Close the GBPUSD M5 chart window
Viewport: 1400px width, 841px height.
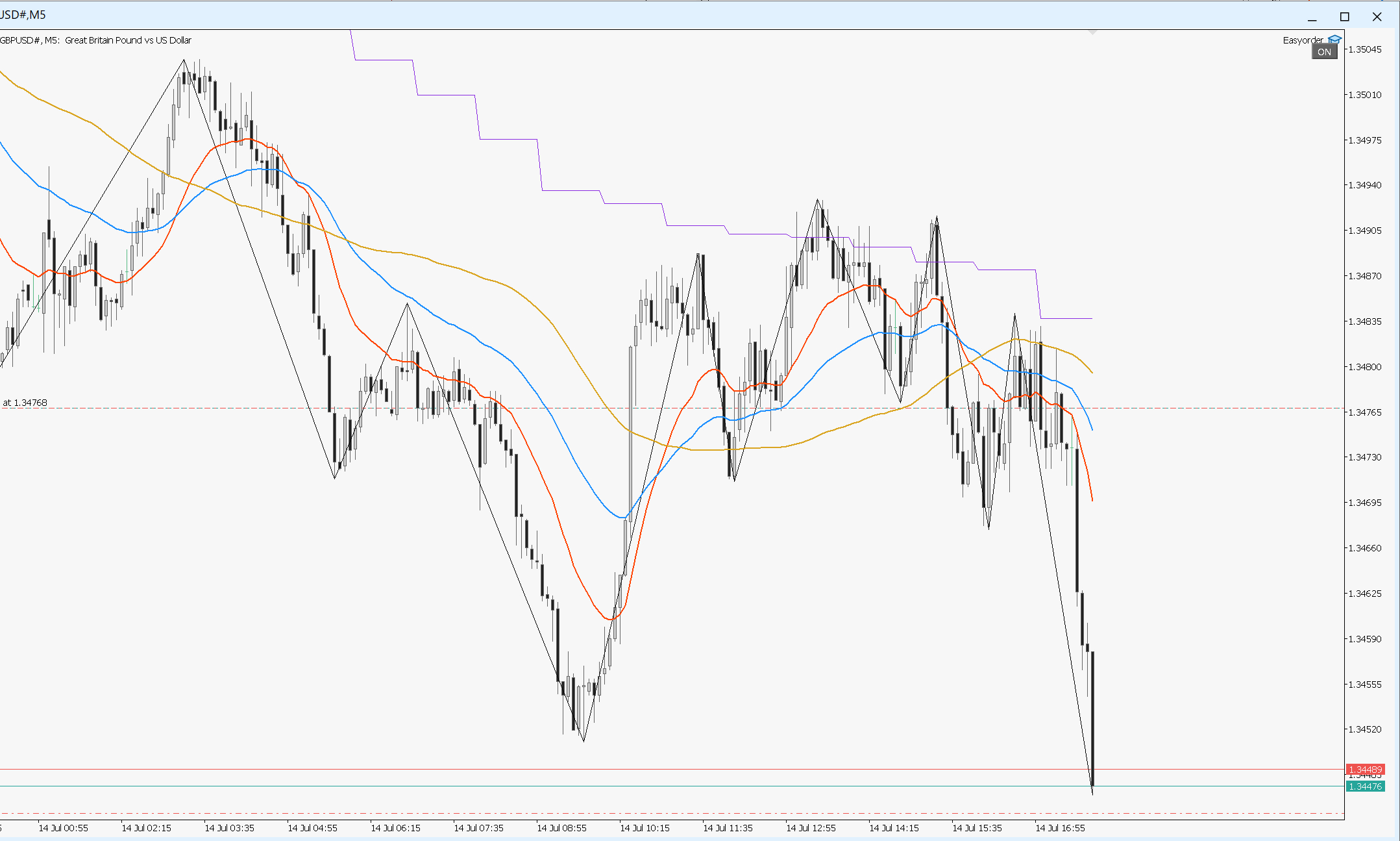point(1377,17)
